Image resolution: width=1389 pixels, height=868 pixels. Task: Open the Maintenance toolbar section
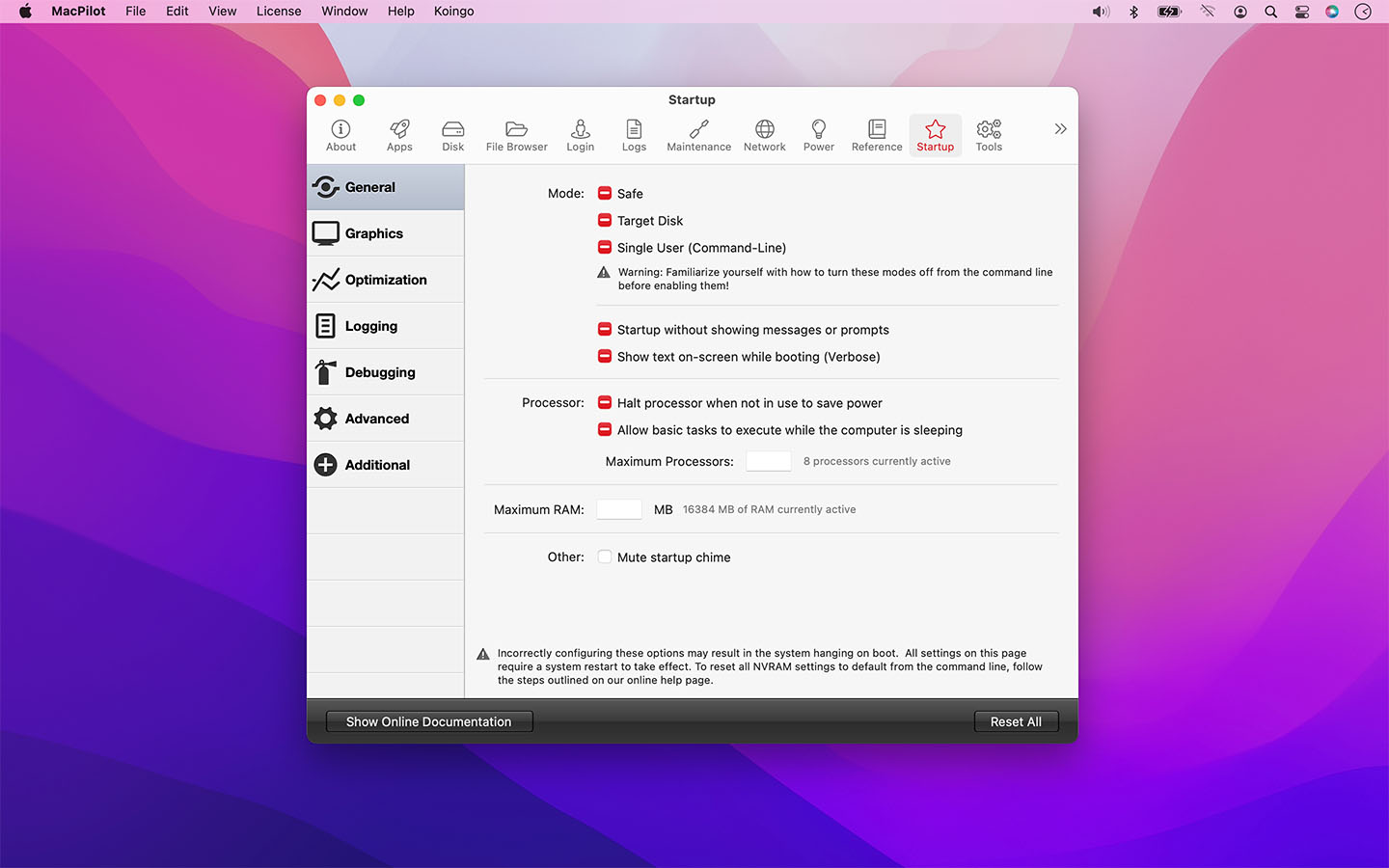698,135
